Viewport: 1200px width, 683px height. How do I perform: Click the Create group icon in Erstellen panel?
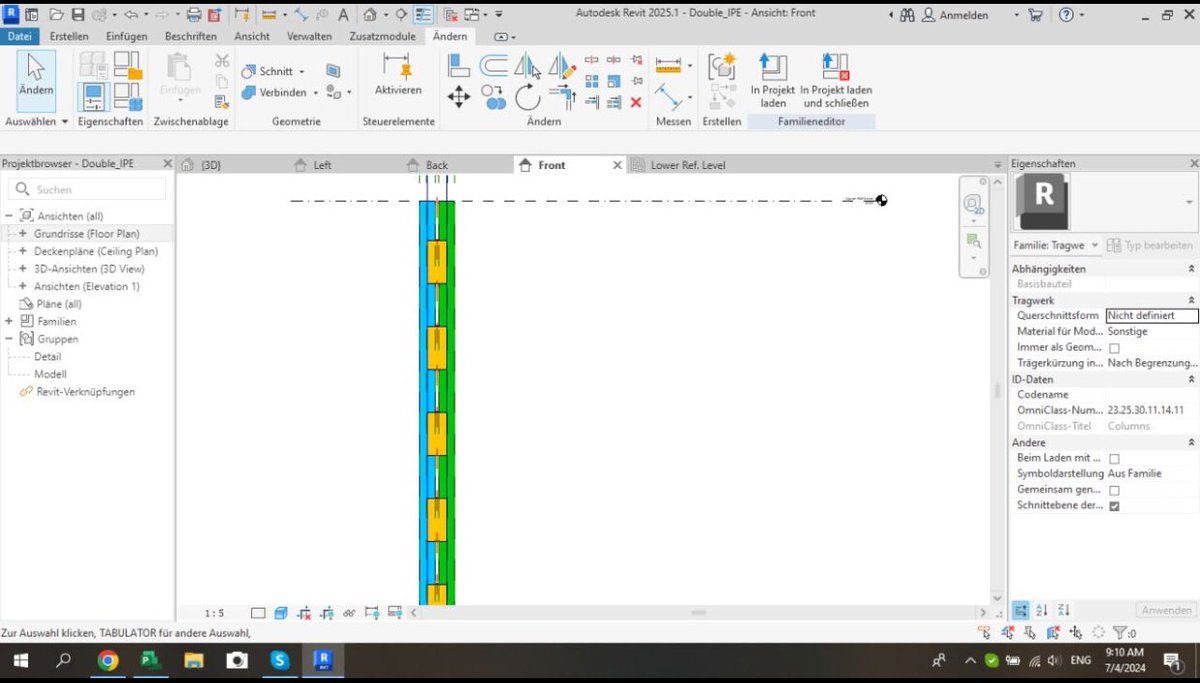[721, 67]
